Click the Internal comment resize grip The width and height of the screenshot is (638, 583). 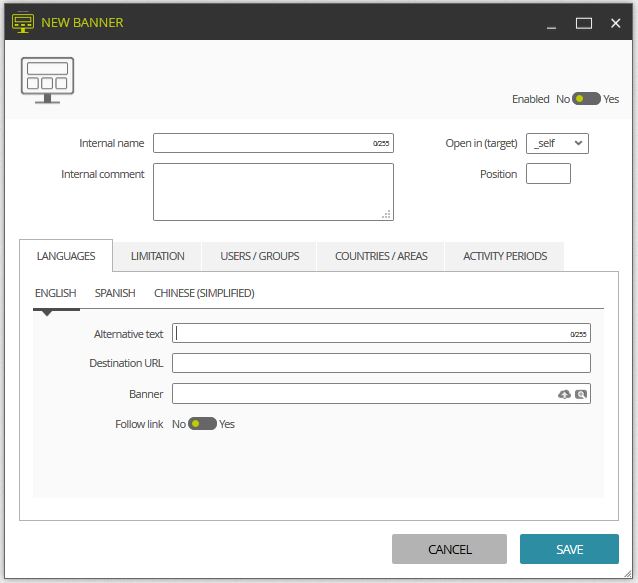click(387, 214)
